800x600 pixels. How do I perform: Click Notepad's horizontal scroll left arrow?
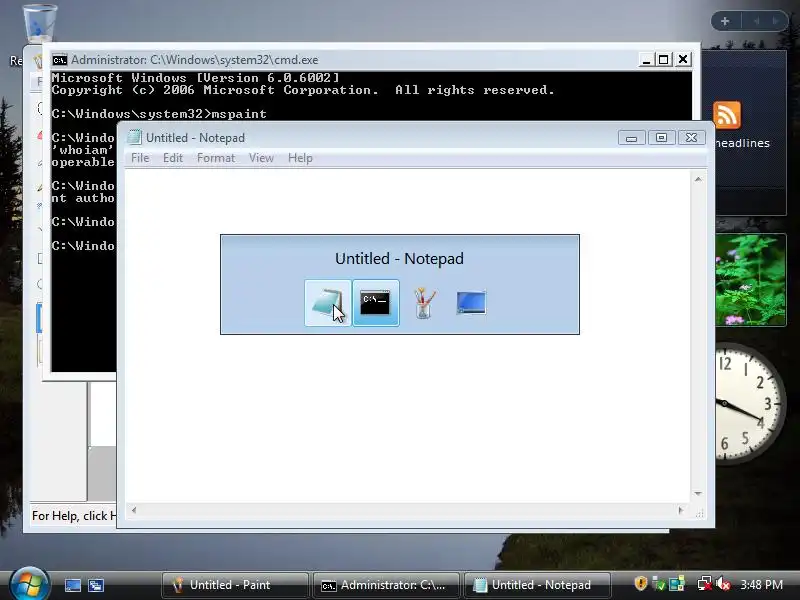(134, 510)
